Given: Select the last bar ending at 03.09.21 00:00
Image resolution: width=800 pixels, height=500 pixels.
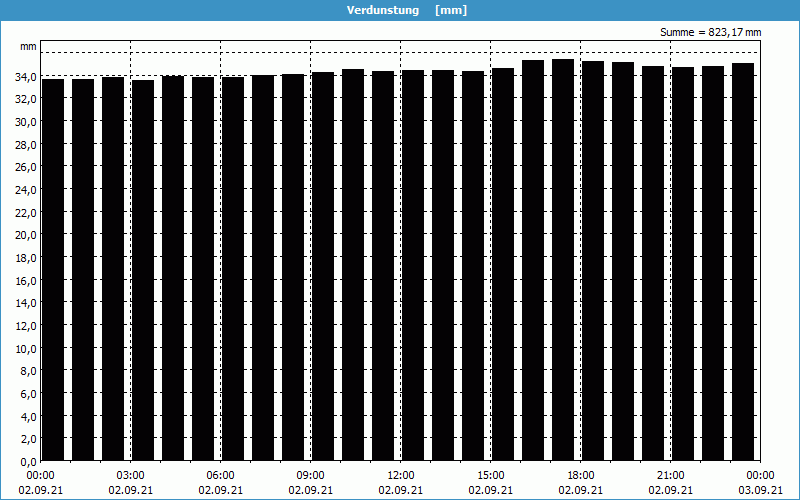Looking at the screenshot, I should click(x=743, y=262).
